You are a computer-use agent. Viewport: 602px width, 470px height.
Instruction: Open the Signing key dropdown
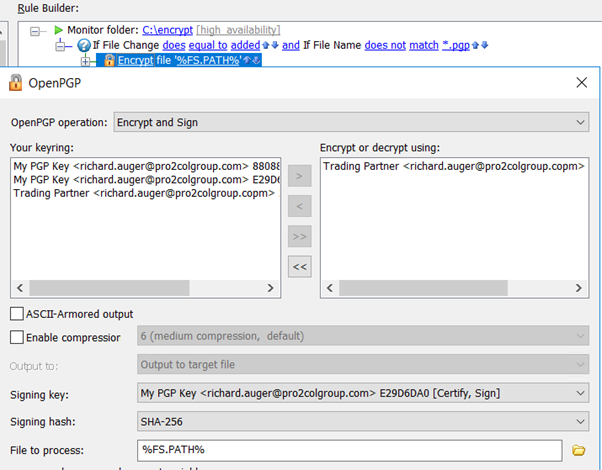click(363, 393)
